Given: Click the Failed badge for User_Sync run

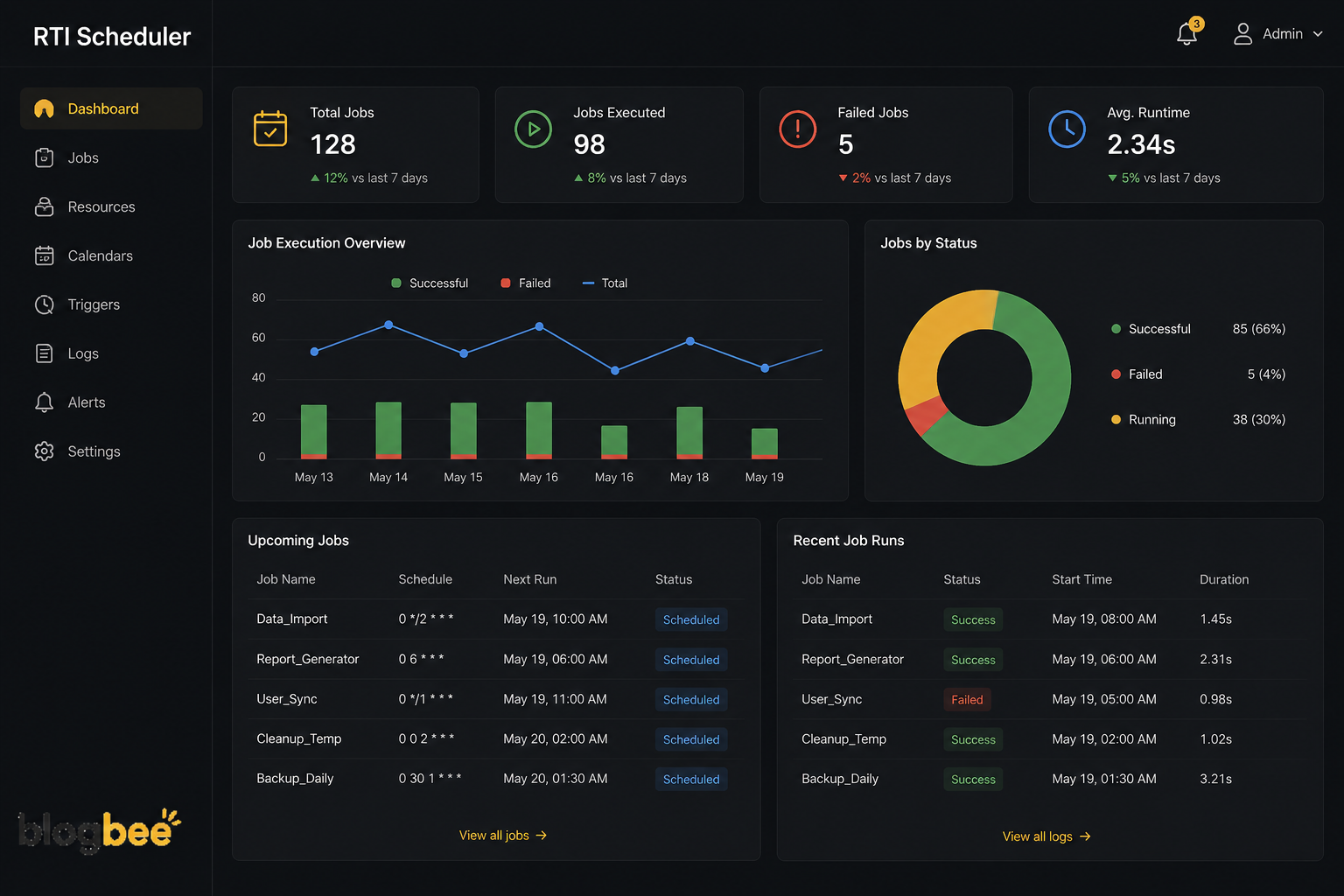Looking at the screenshot, I should click(x=967, y=700).
